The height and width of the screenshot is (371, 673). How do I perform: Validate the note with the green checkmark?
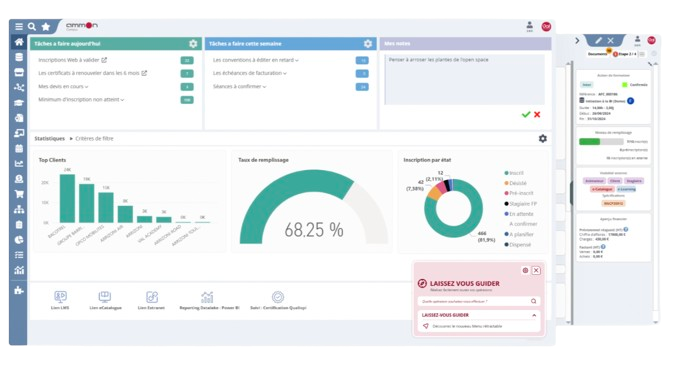(526, 115)
